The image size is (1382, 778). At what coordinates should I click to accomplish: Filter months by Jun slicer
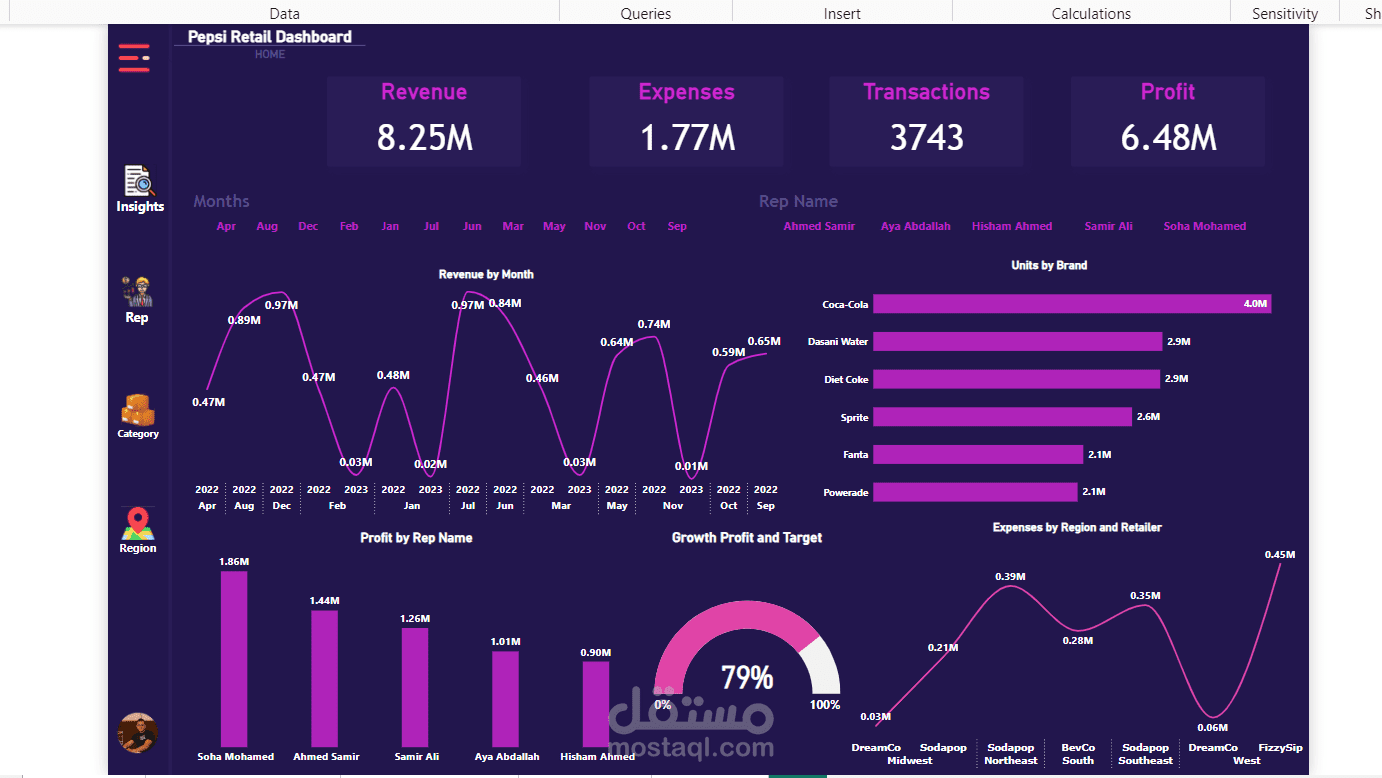coord(472,226)
